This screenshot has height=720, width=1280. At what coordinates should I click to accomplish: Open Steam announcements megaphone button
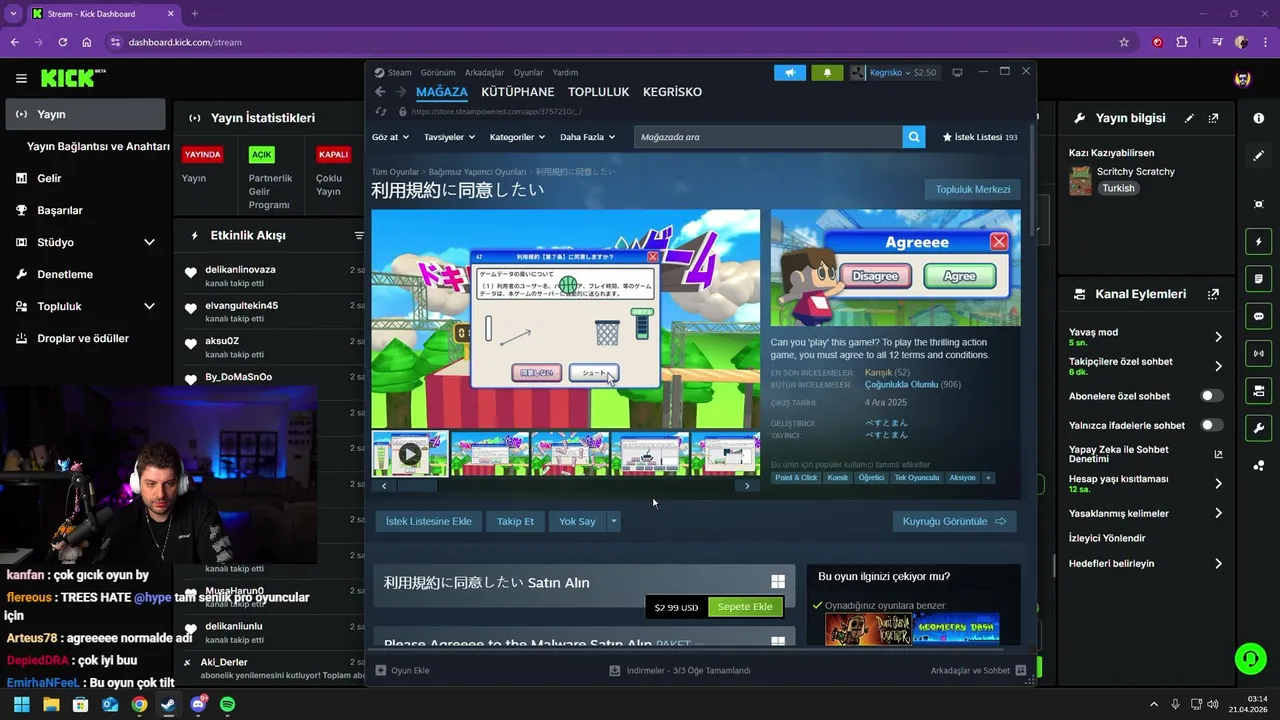point(789,73)
